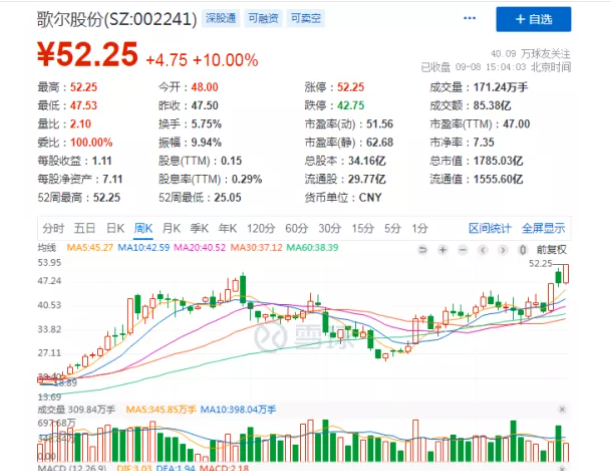
Task: Close the 成交量 volume indicator panel
Action: (x=562, y=409)
